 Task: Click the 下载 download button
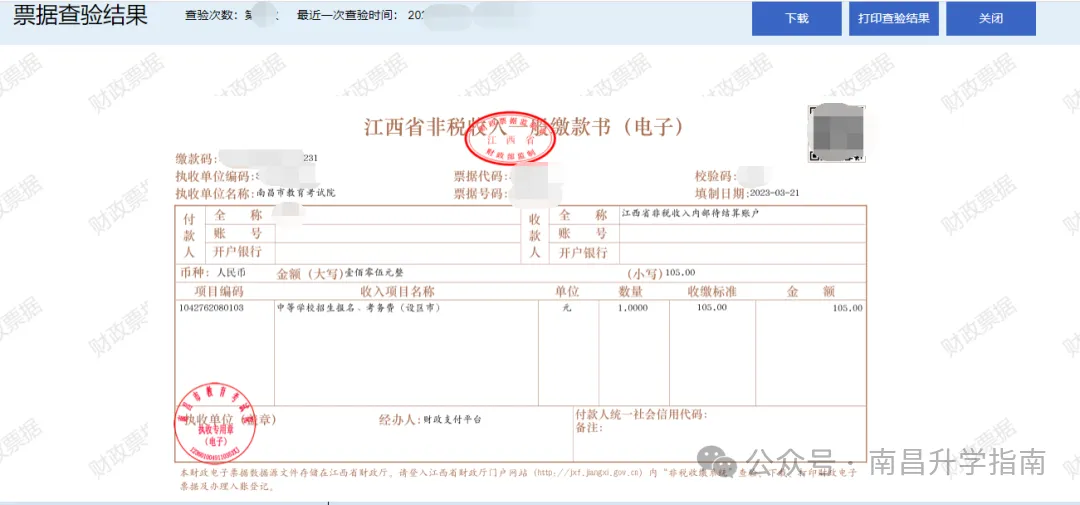(796, 19)
